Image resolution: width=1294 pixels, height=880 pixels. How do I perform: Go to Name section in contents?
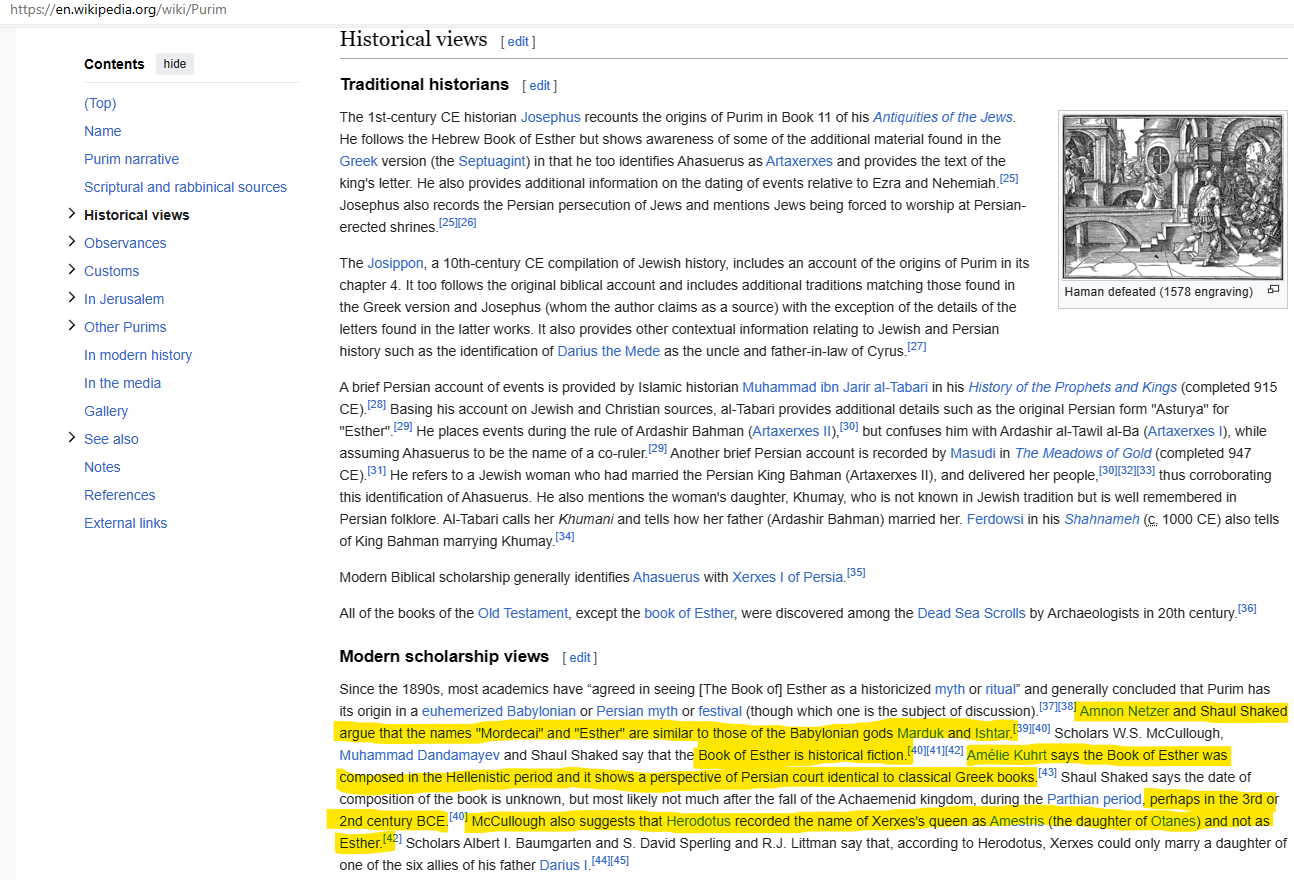[103, 131]
